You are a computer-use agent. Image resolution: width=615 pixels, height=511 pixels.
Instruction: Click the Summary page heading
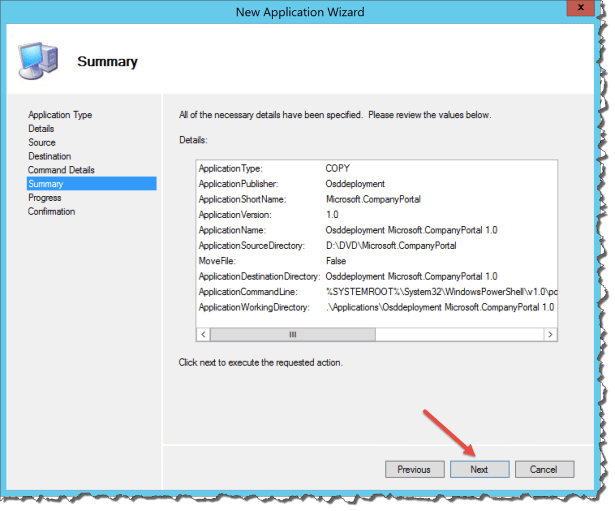tap(107, 62)
